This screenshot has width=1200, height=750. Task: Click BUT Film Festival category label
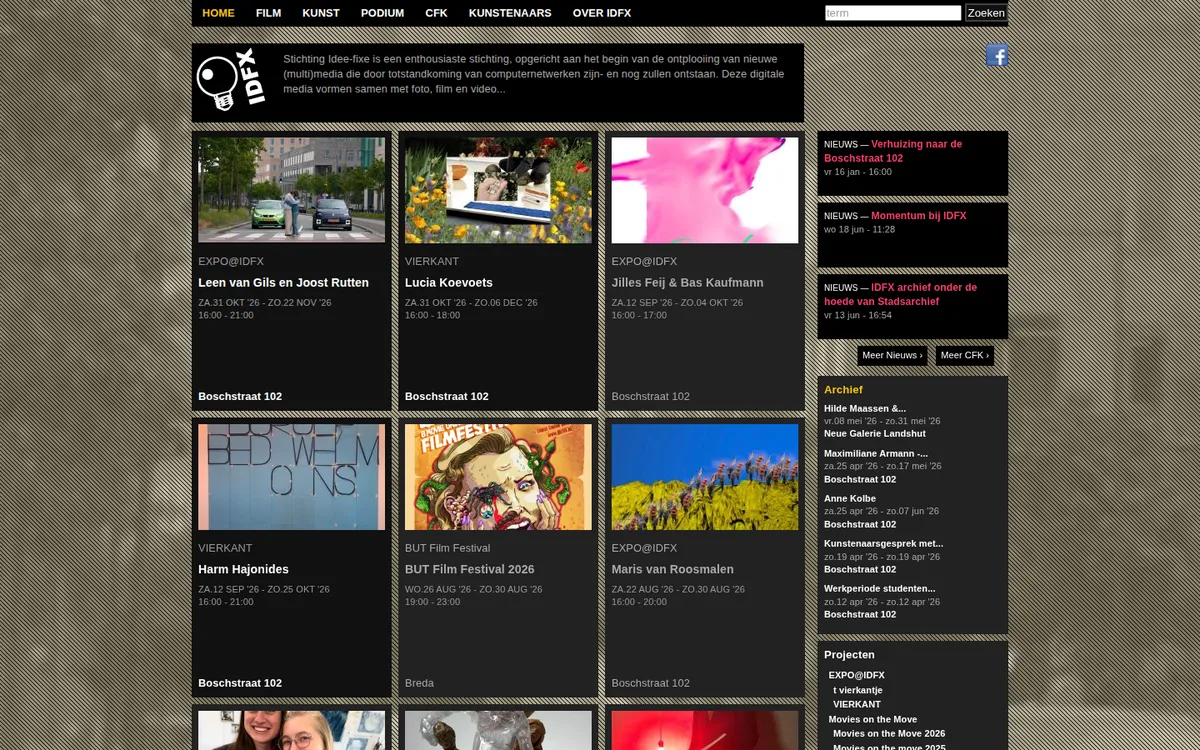pyautogui.click(x=447, y=548)
